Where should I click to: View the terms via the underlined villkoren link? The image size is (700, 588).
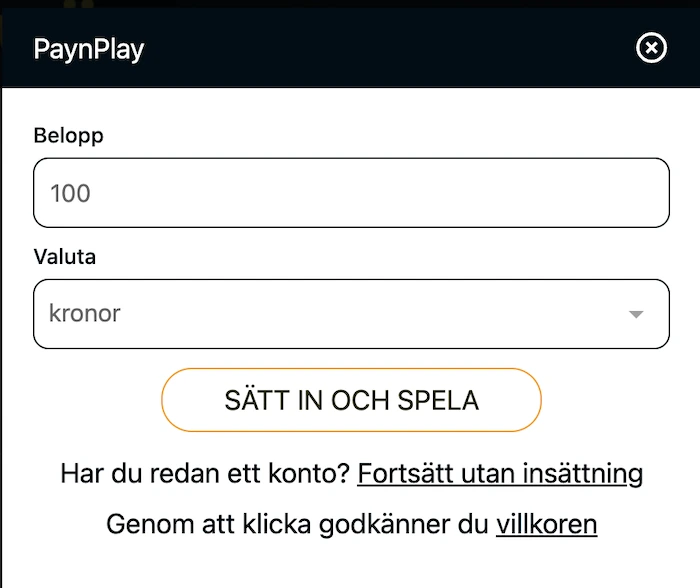(x=546, y=524)
